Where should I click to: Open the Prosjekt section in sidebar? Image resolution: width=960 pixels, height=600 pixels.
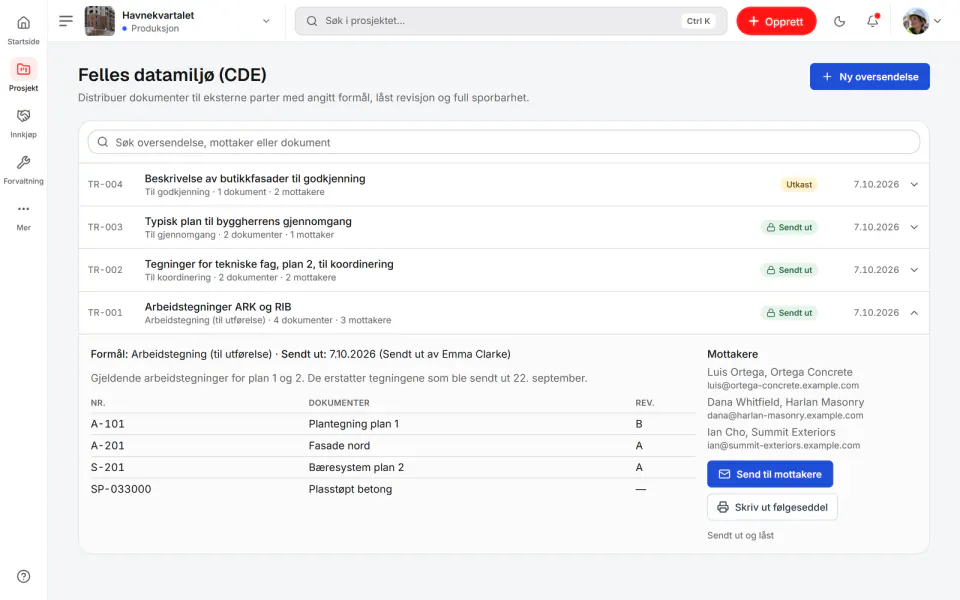pyautogui.click(x=23, y=75)
